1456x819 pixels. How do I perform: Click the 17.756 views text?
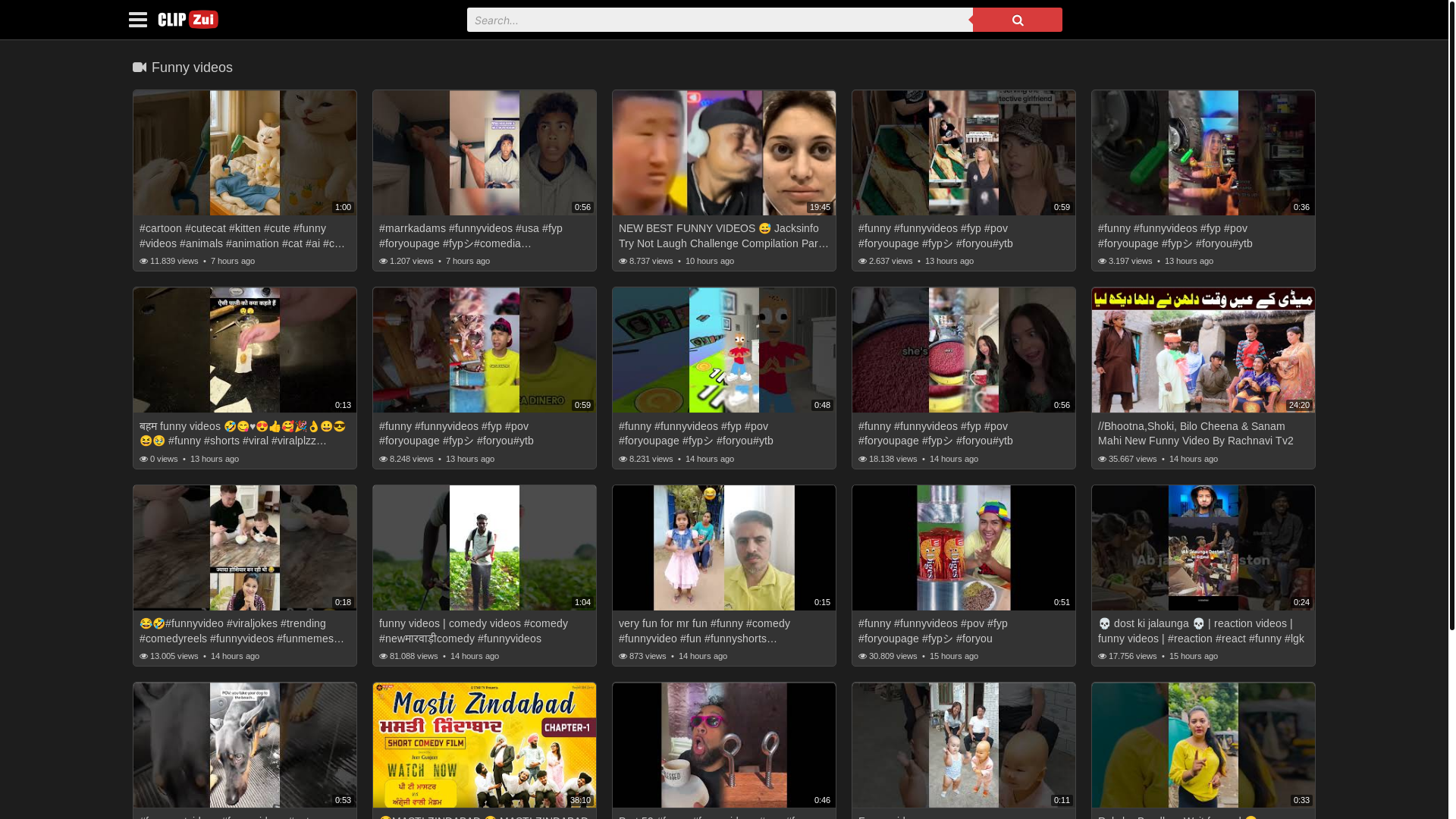1133,656
